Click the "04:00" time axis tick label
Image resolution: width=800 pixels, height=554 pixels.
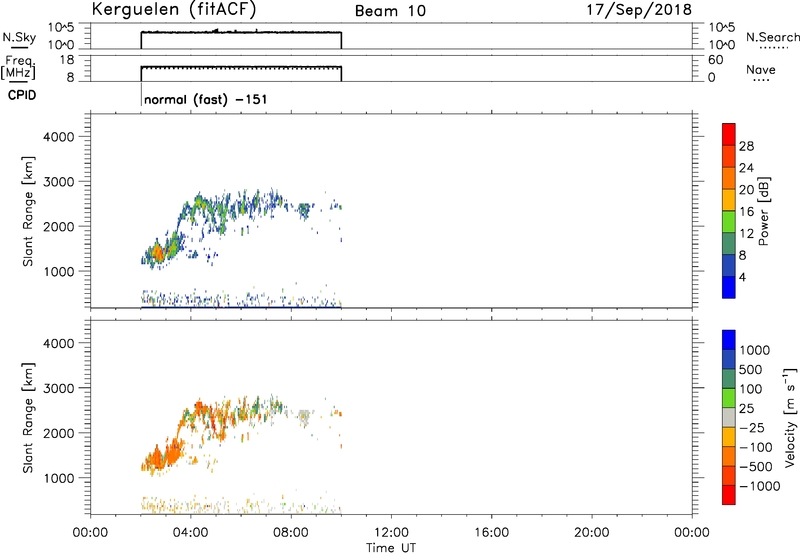[x=190, y=533]
